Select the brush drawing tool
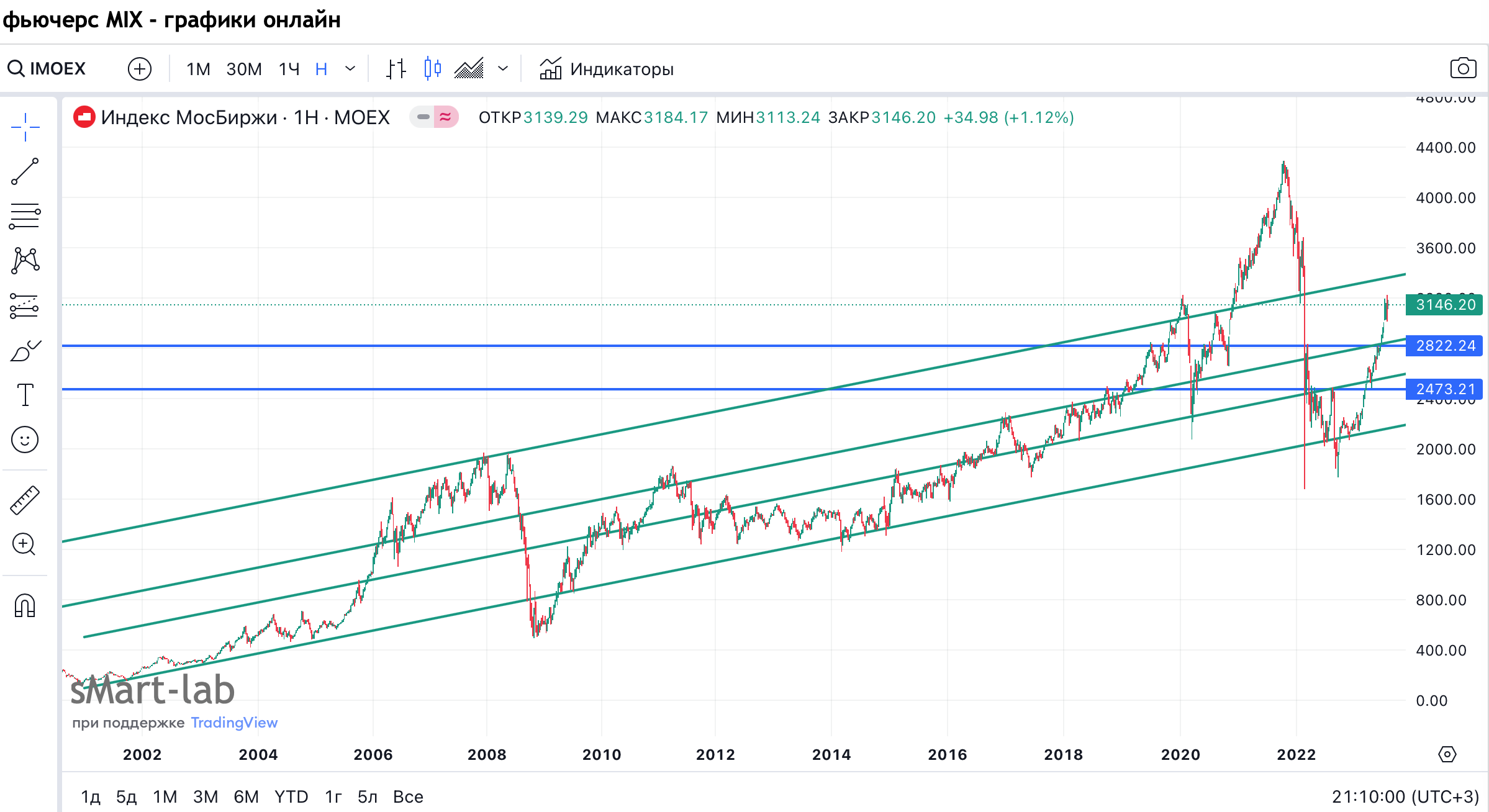Image resolution: width=1489 pixels, height=812 pixels. (x=25, y=351)
